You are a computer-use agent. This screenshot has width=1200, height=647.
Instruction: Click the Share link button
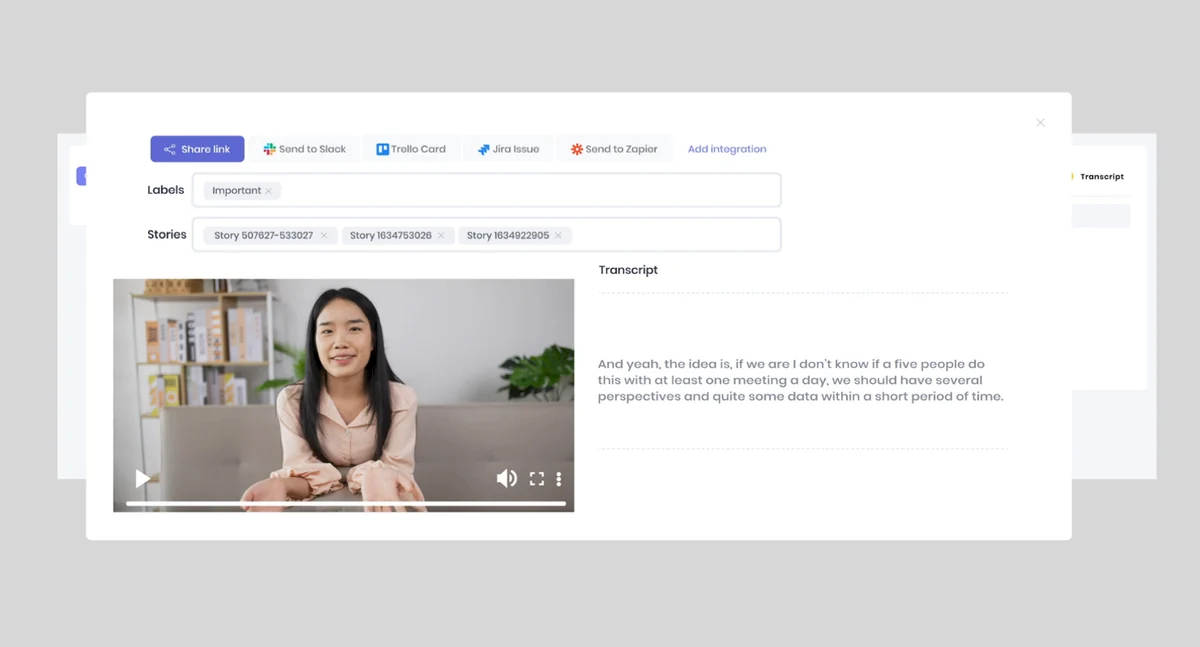coord(197,149)
